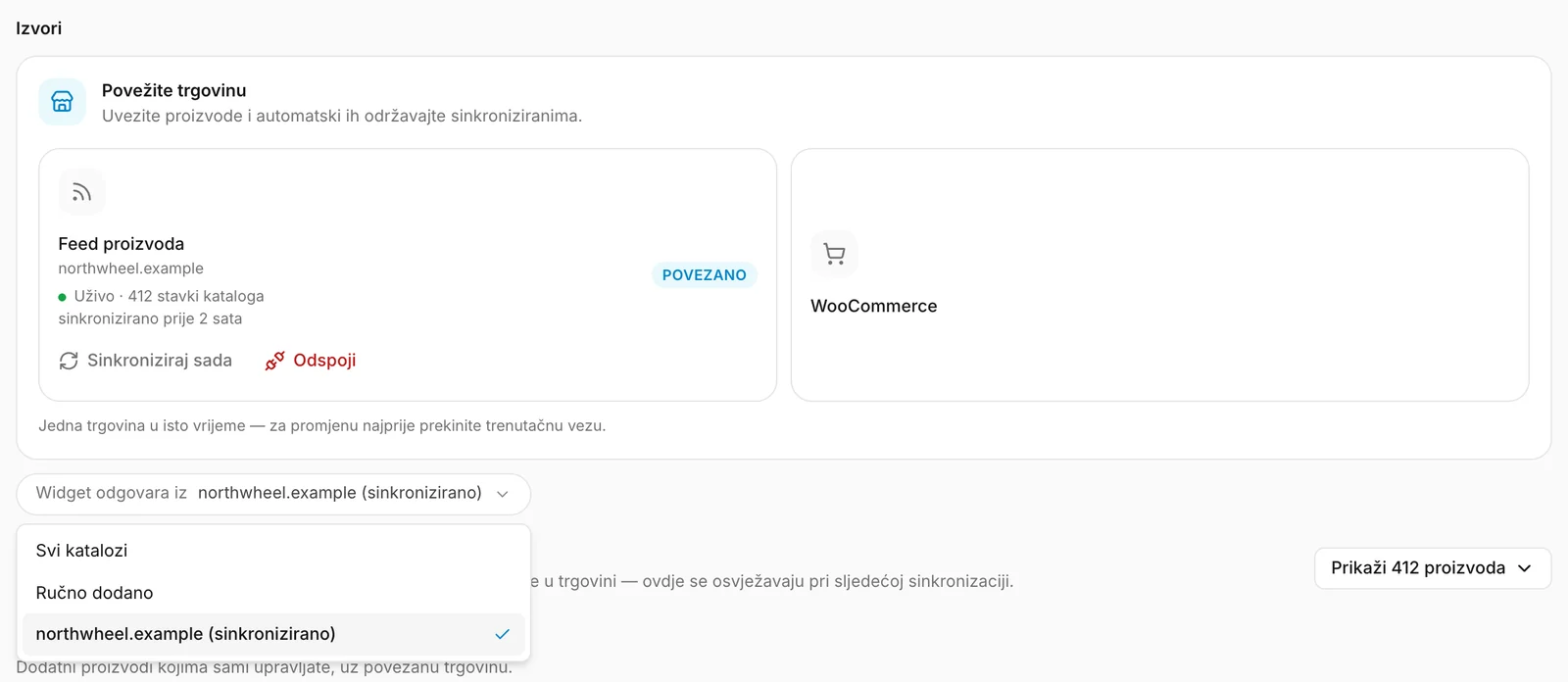Click the northwheel.example domain text
The image size is (1568, 682).
[x=131, y=268]
